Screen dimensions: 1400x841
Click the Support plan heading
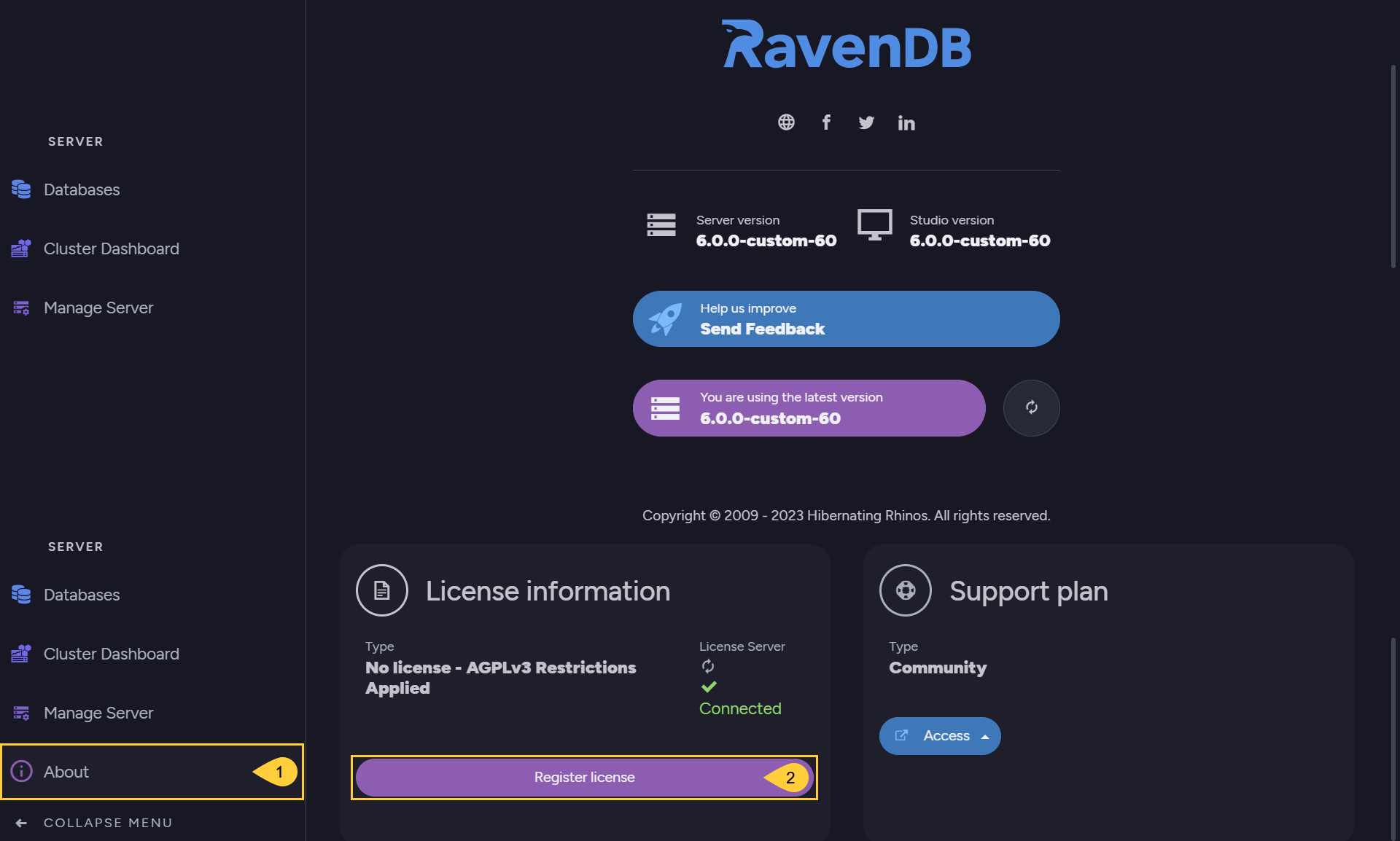tap(1029, 591)
